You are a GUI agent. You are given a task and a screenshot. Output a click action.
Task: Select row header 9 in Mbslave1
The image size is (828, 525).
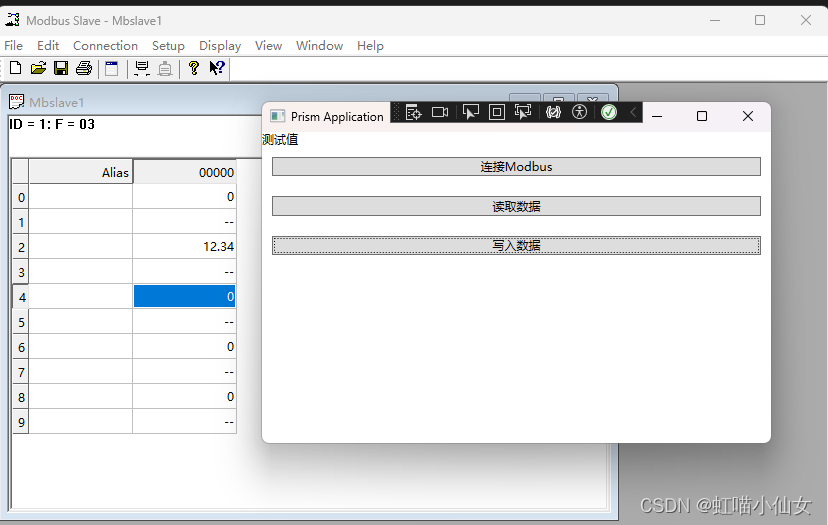coord(21,421)
